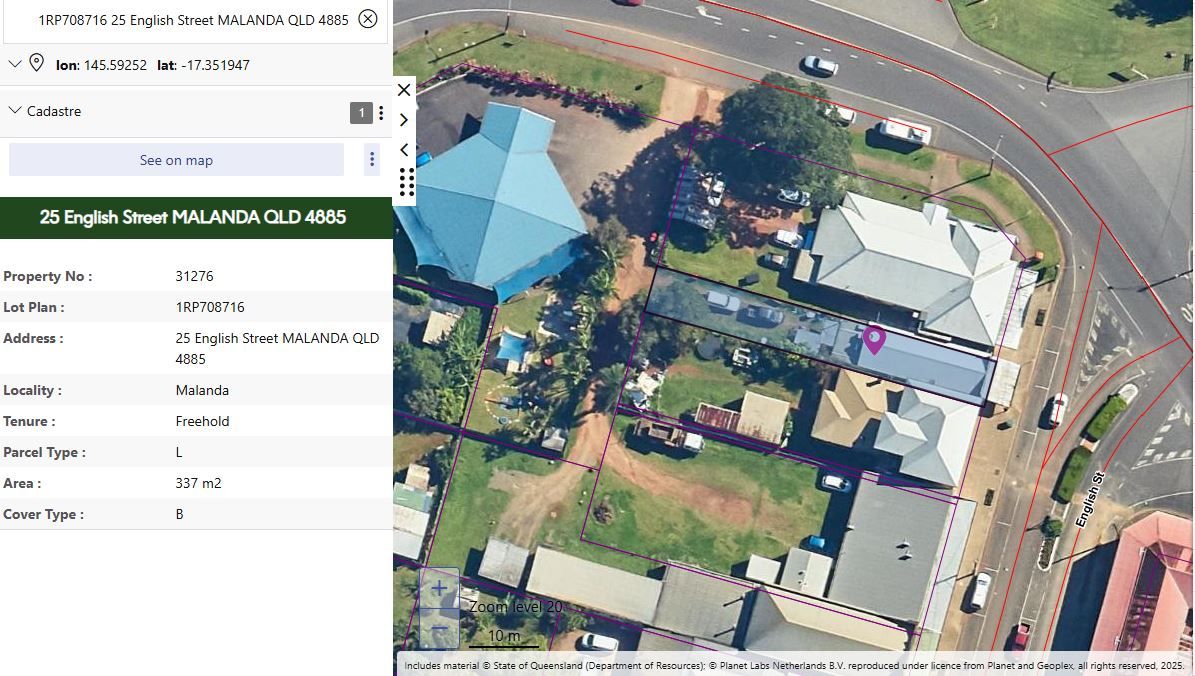
Task: Zoom out with the minus button
Action: pyautogui.click(x=439, y=629)
